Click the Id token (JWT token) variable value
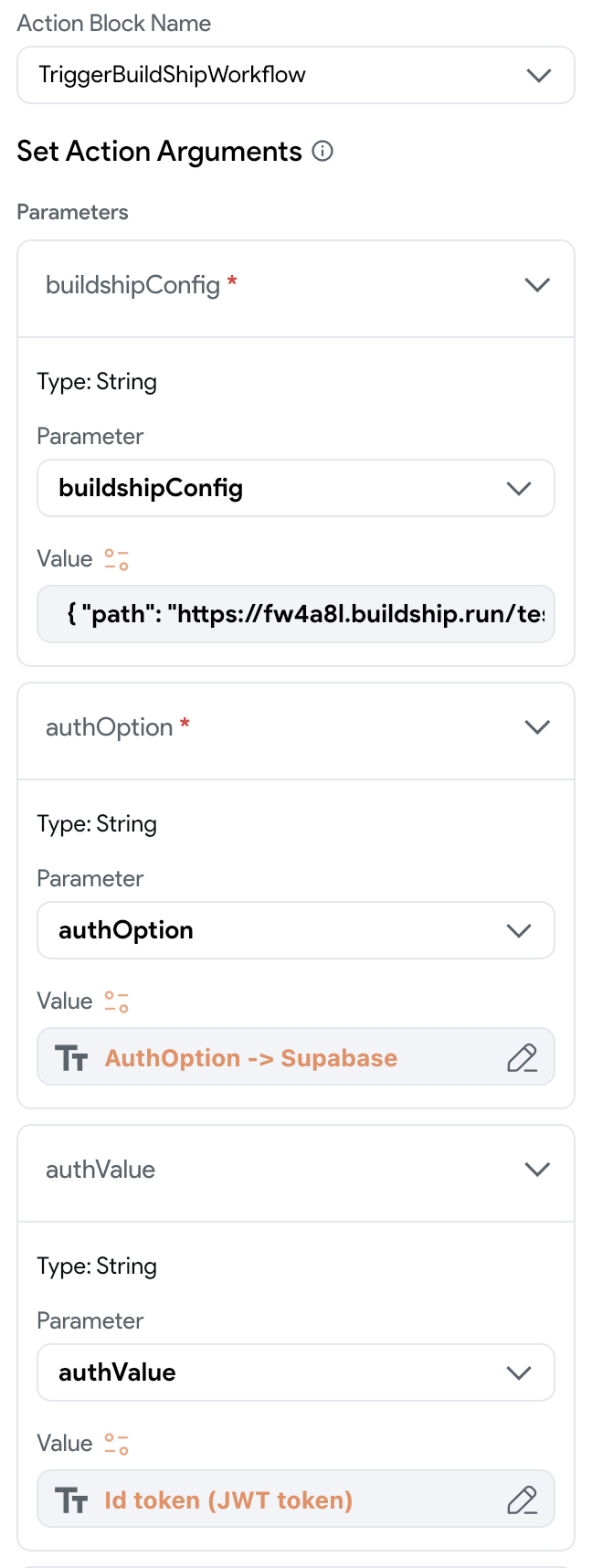The height and width of the screenshot is (1568, 592). 228,1500
